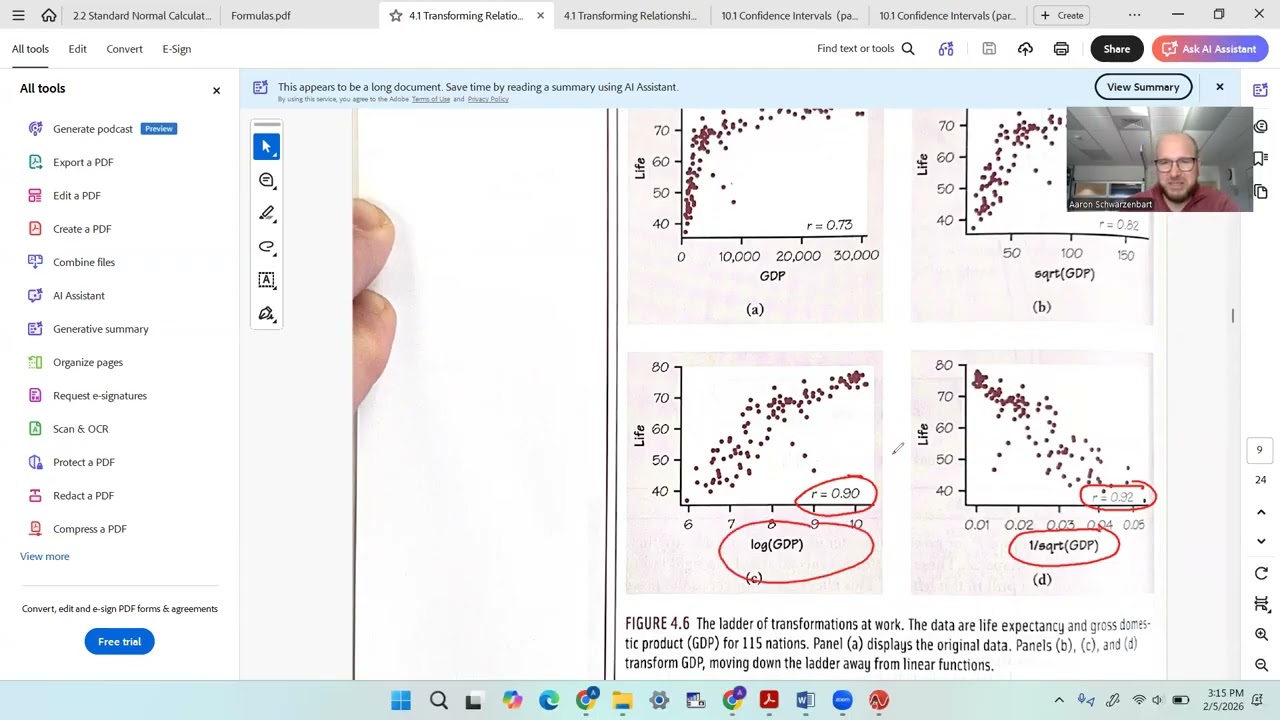
Task: Click the View Summary button
Action: coord(1143,87)
